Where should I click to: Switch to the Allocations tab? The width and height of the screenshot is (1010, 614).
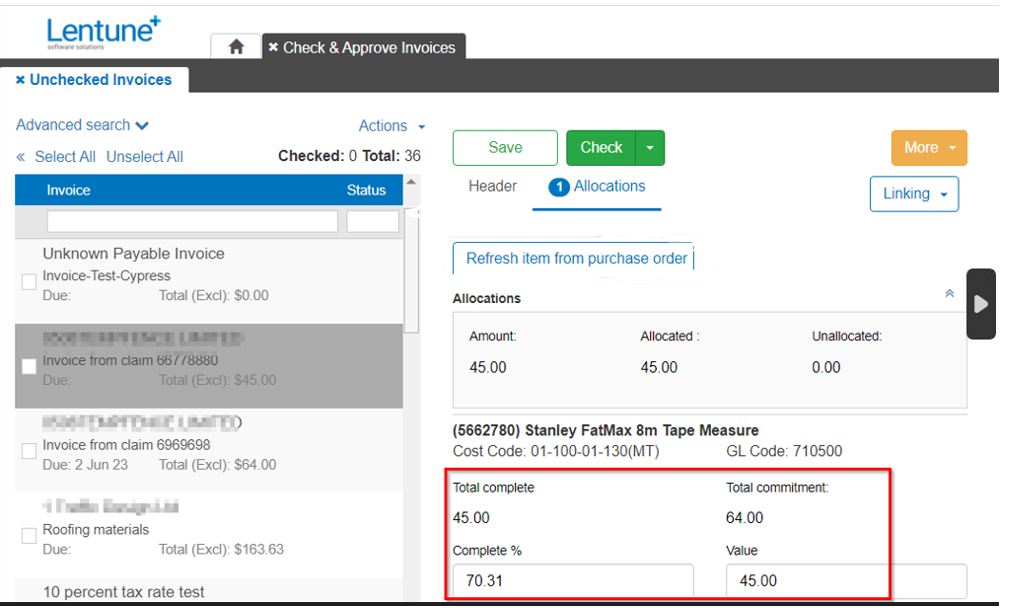coord(608,187)
